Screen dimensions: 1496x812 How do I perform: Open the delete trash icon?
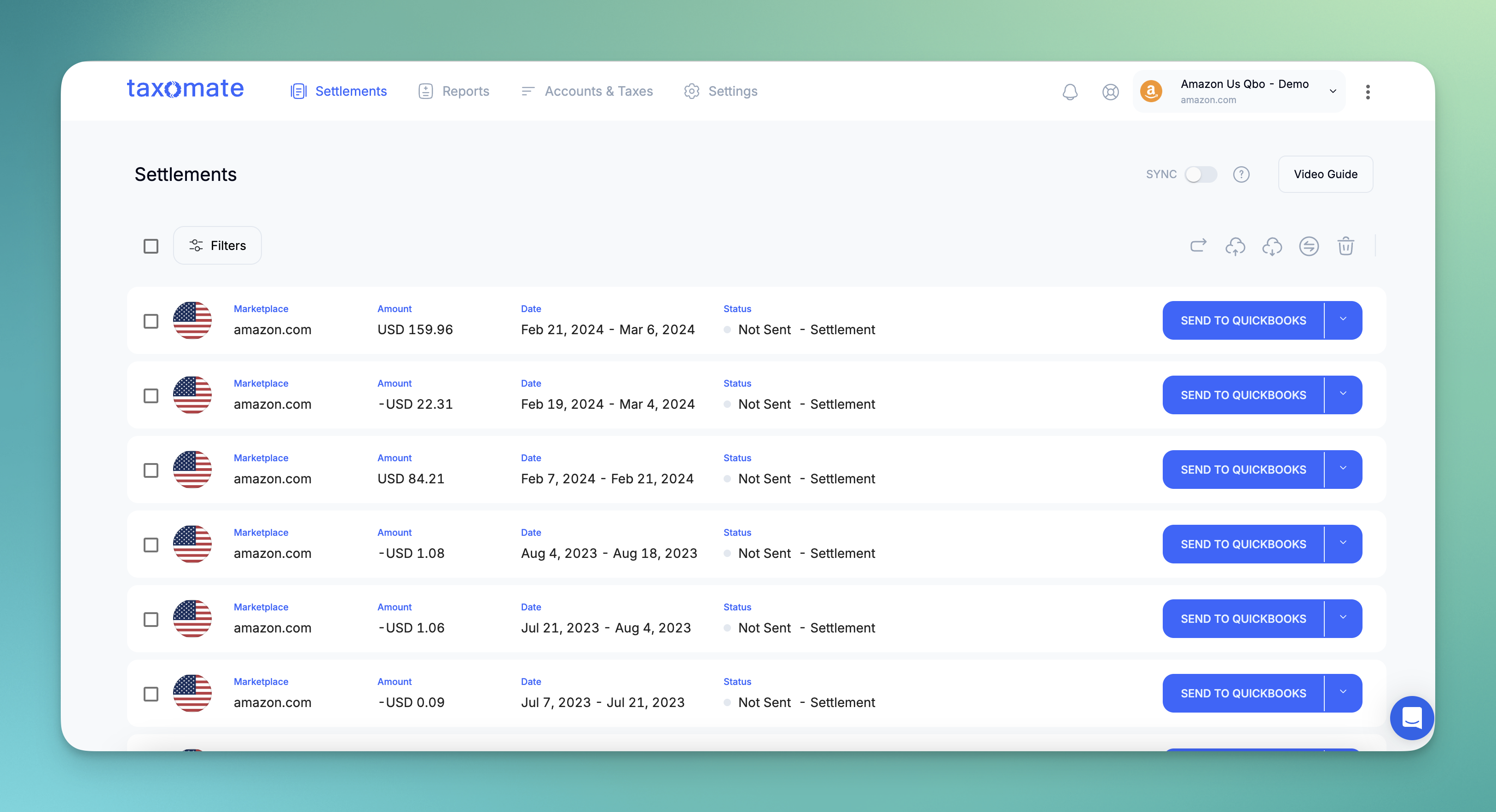pos(1346,246)
